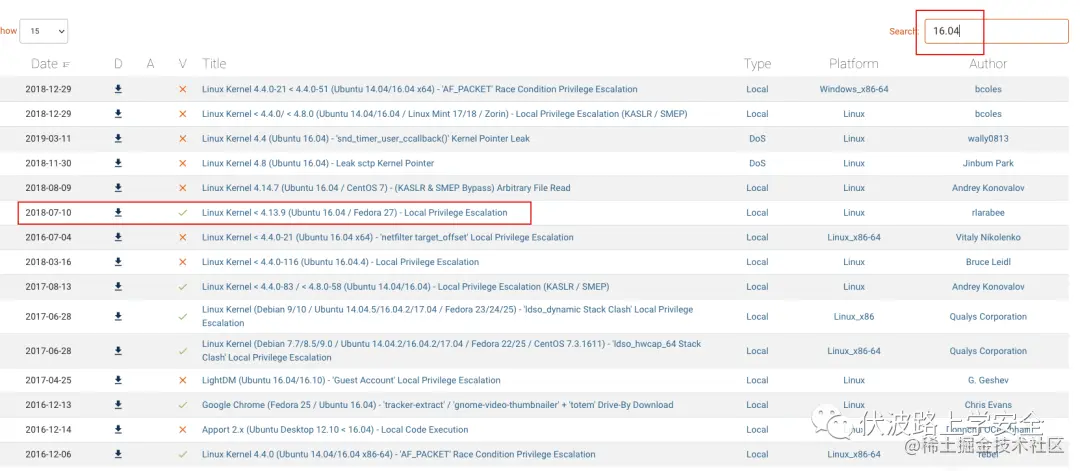Download the snd_timer_user_ccallback pointer leak exploit
This screenshot has height=471, width=1080.
click(118, 138)
